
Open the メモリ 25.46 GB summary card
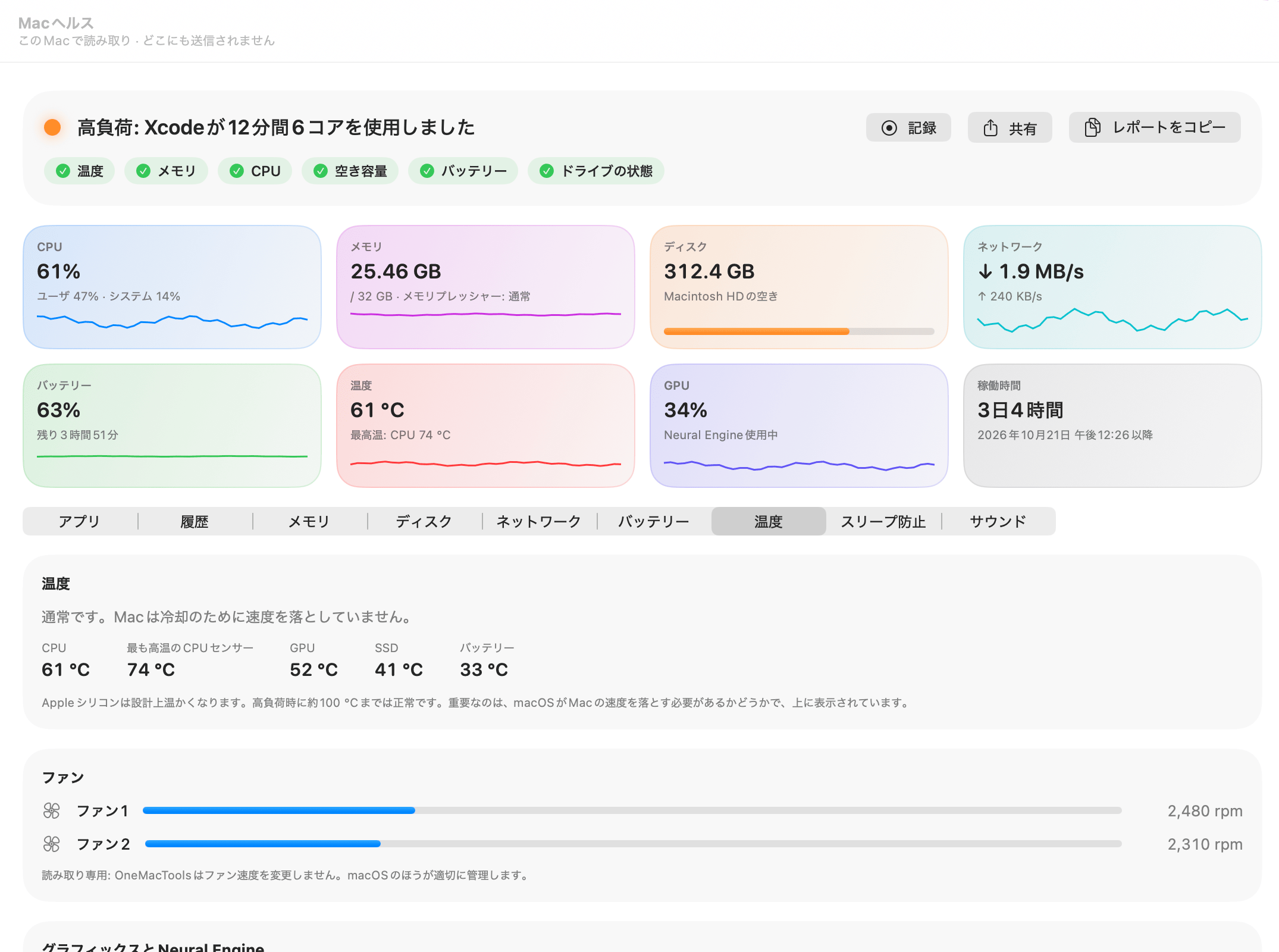pos(485,287)
